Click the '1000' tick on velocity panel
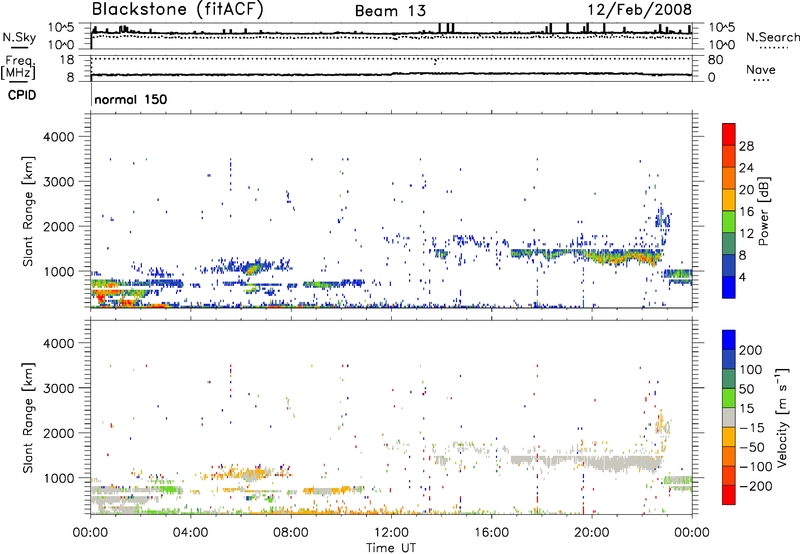800x554 pixels. coord(58,478)
